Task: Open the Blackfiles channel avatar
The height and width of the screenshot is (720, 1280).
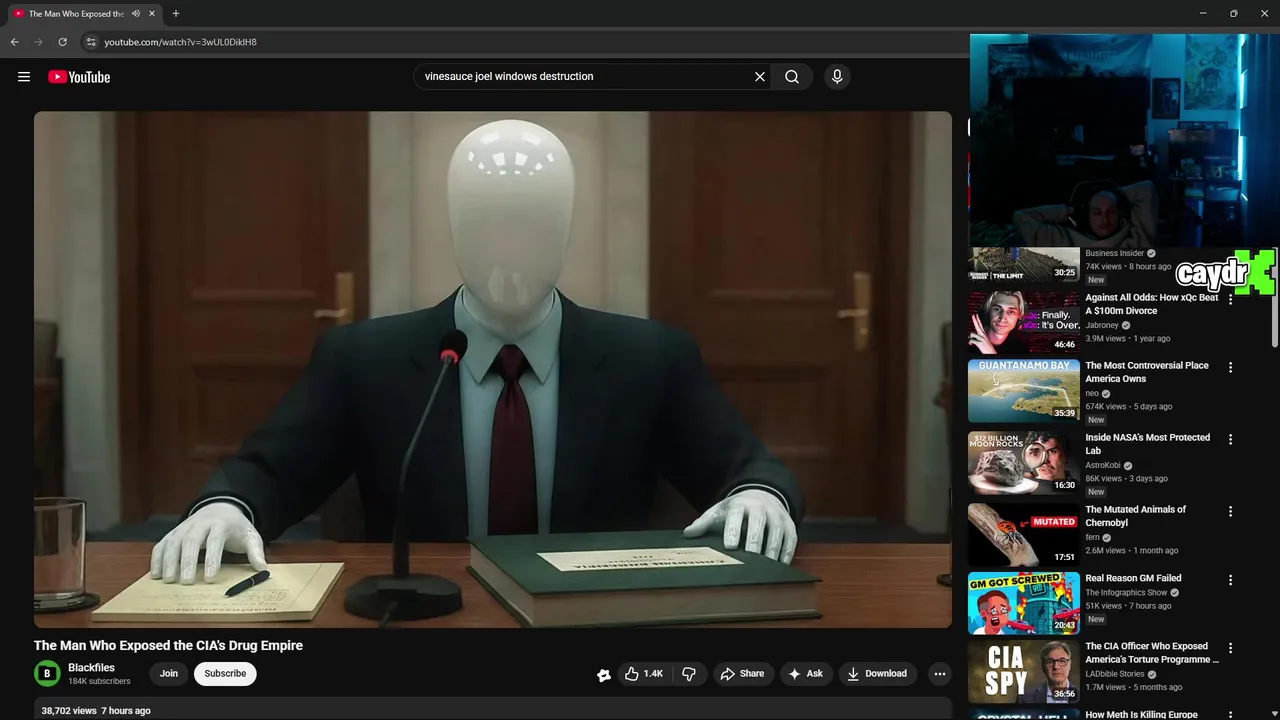Action: (46, 674)
